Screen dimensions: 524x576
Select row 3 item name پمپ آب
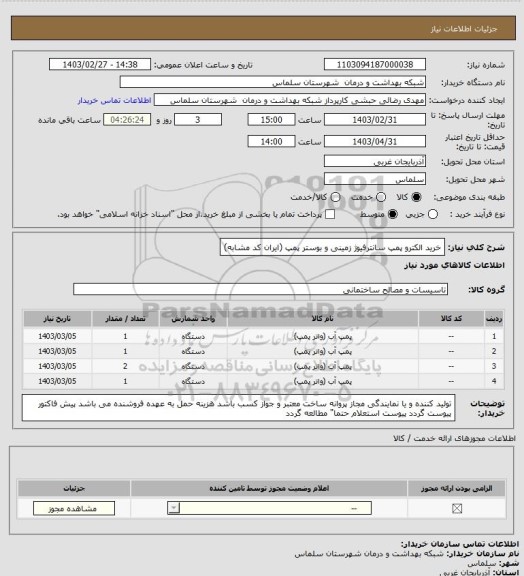tap(323, 366)
